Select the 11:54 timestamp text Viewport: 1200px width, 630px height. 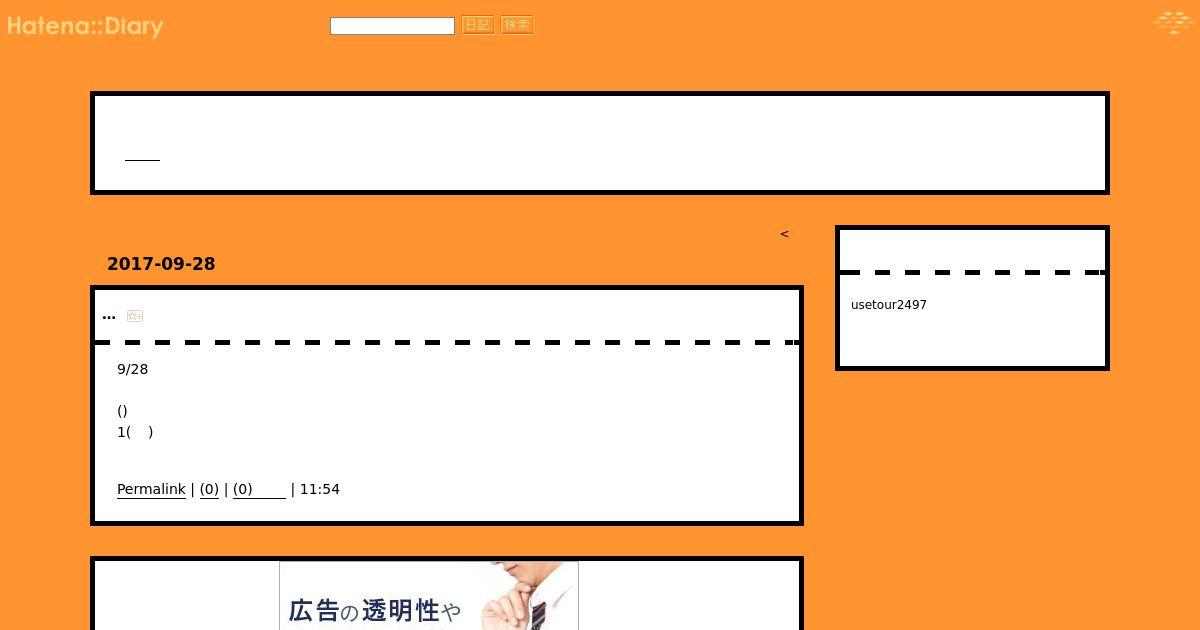pos(320,489)
